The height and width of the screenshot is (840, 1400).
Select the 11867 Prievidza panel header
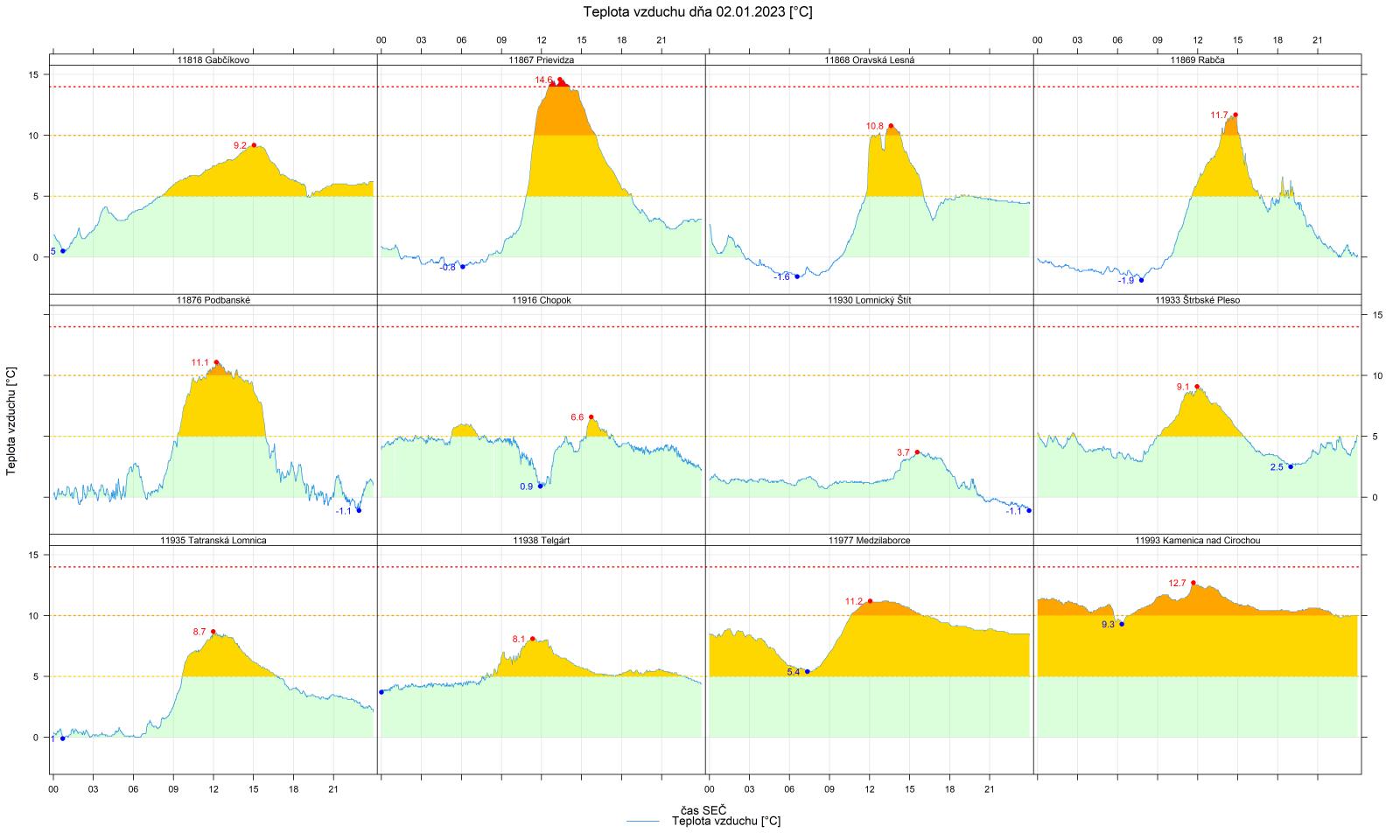coord(541,60)
